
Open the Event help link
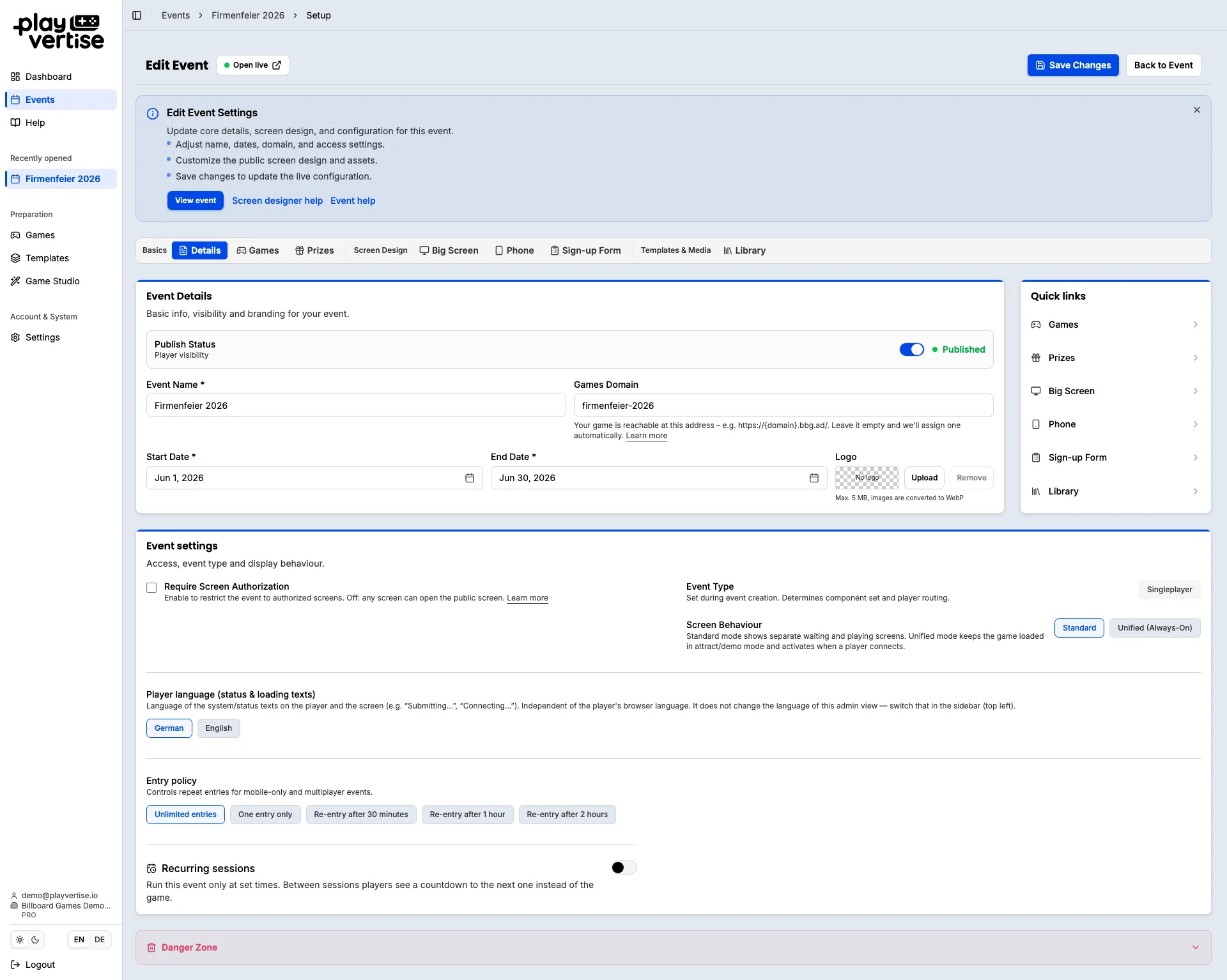353,201
